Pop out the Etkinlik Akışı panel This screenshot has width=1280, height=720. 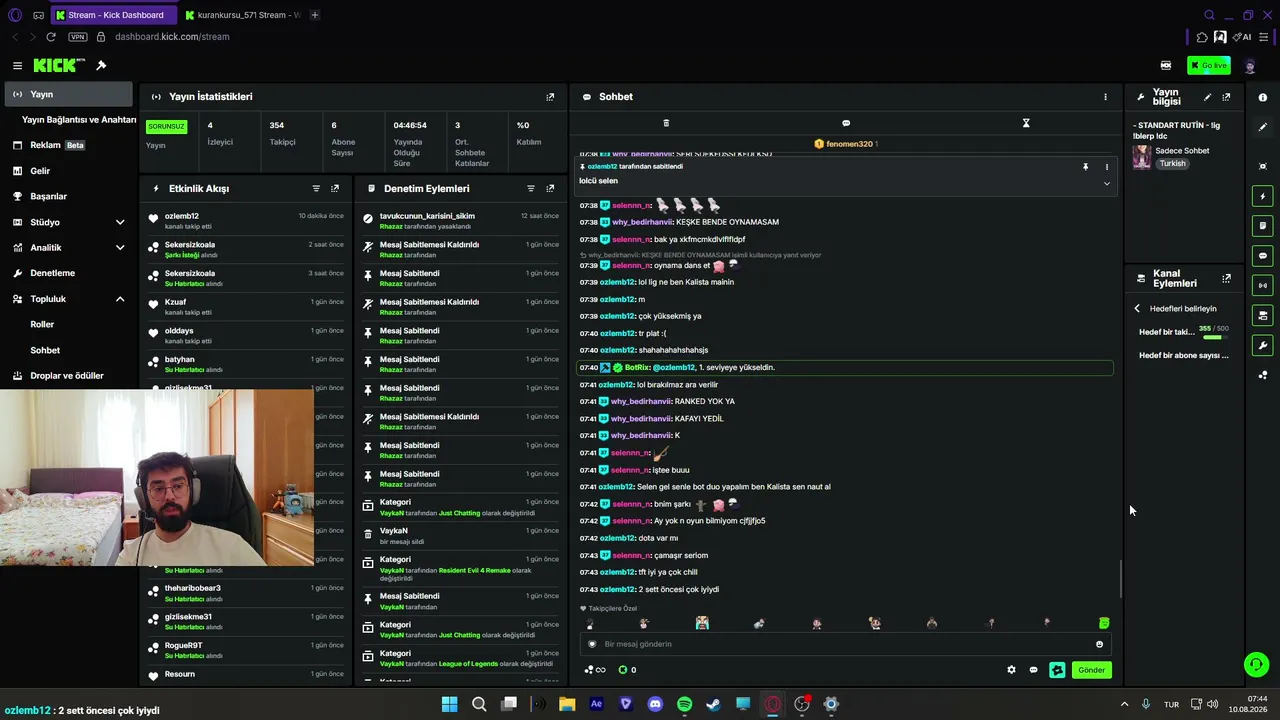(x=335, y=188)
